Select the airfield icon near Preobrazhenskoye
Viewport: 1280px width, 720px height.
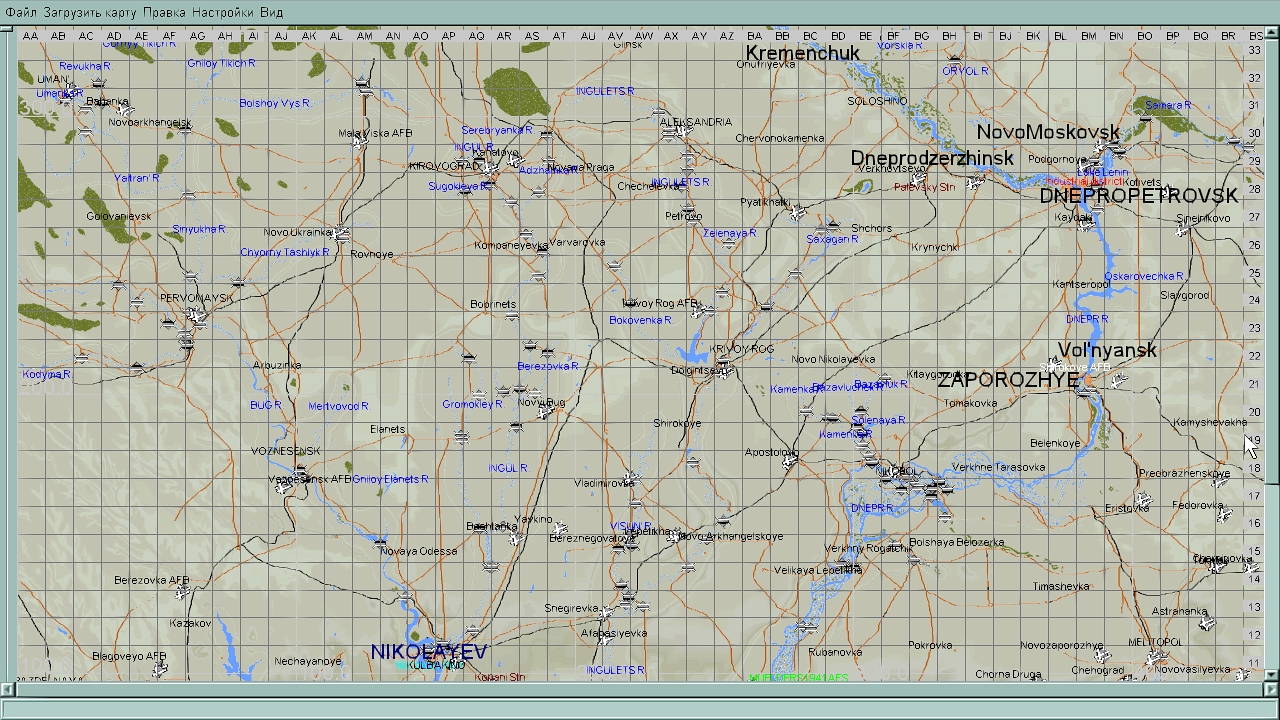[1219, 482]
